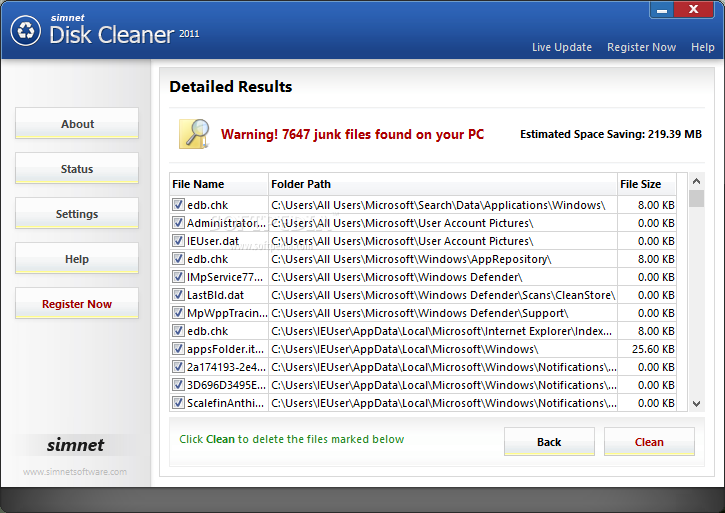Open the Help menu in the header
Image resolution: width=725 pixels, height=513 pixels.
702,47
